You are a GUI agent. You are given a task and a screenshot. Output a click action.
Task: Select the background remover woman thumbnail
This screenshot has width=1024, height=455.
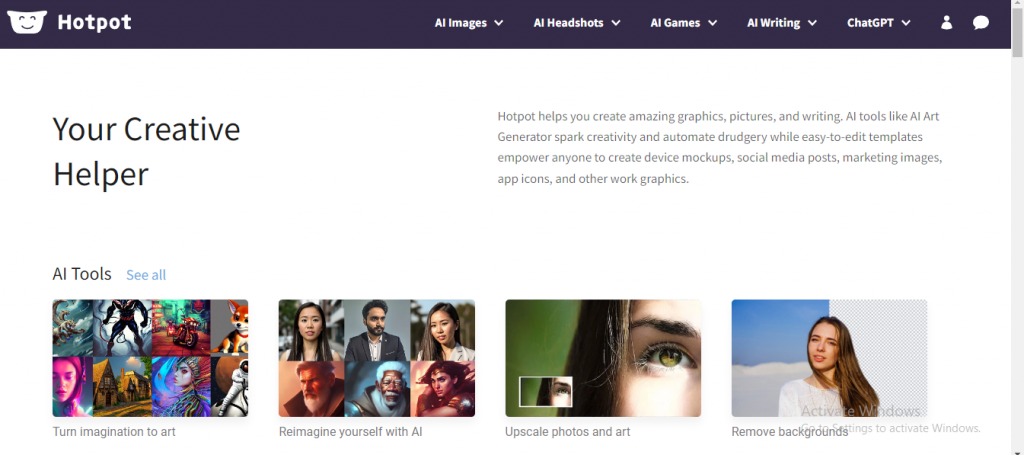point(829,358)
